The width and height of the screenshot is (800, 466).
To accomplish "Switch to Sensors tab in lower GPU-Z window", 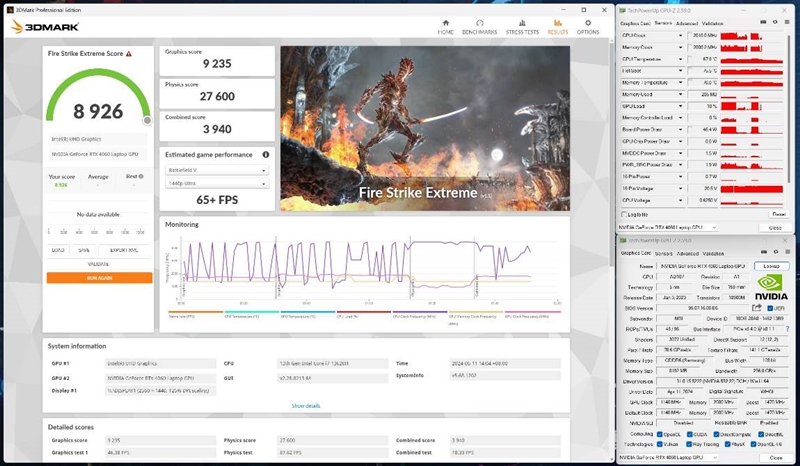I will 663,253.
